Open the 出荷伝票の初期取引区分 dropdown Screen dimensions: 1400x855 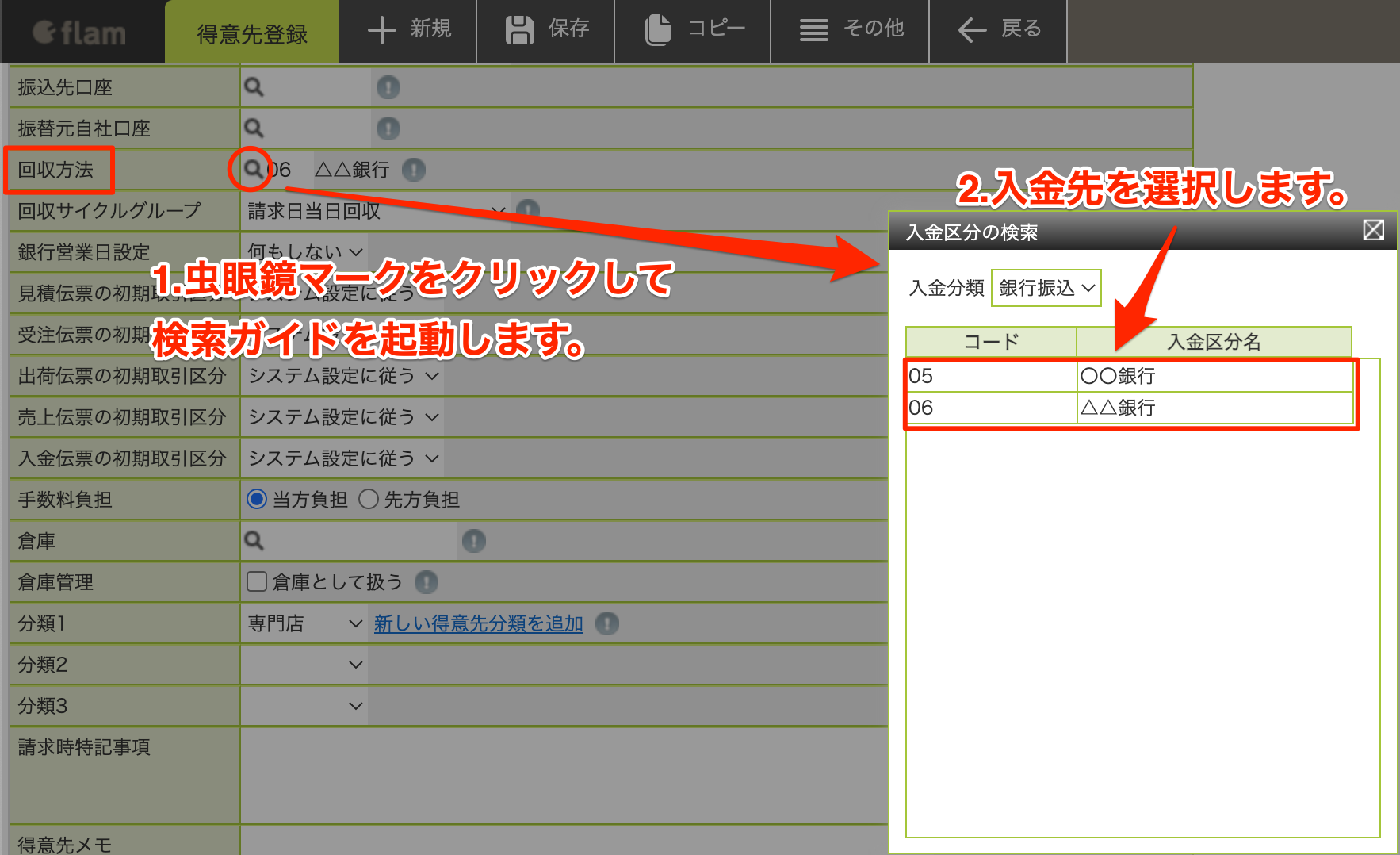point(343,376)
